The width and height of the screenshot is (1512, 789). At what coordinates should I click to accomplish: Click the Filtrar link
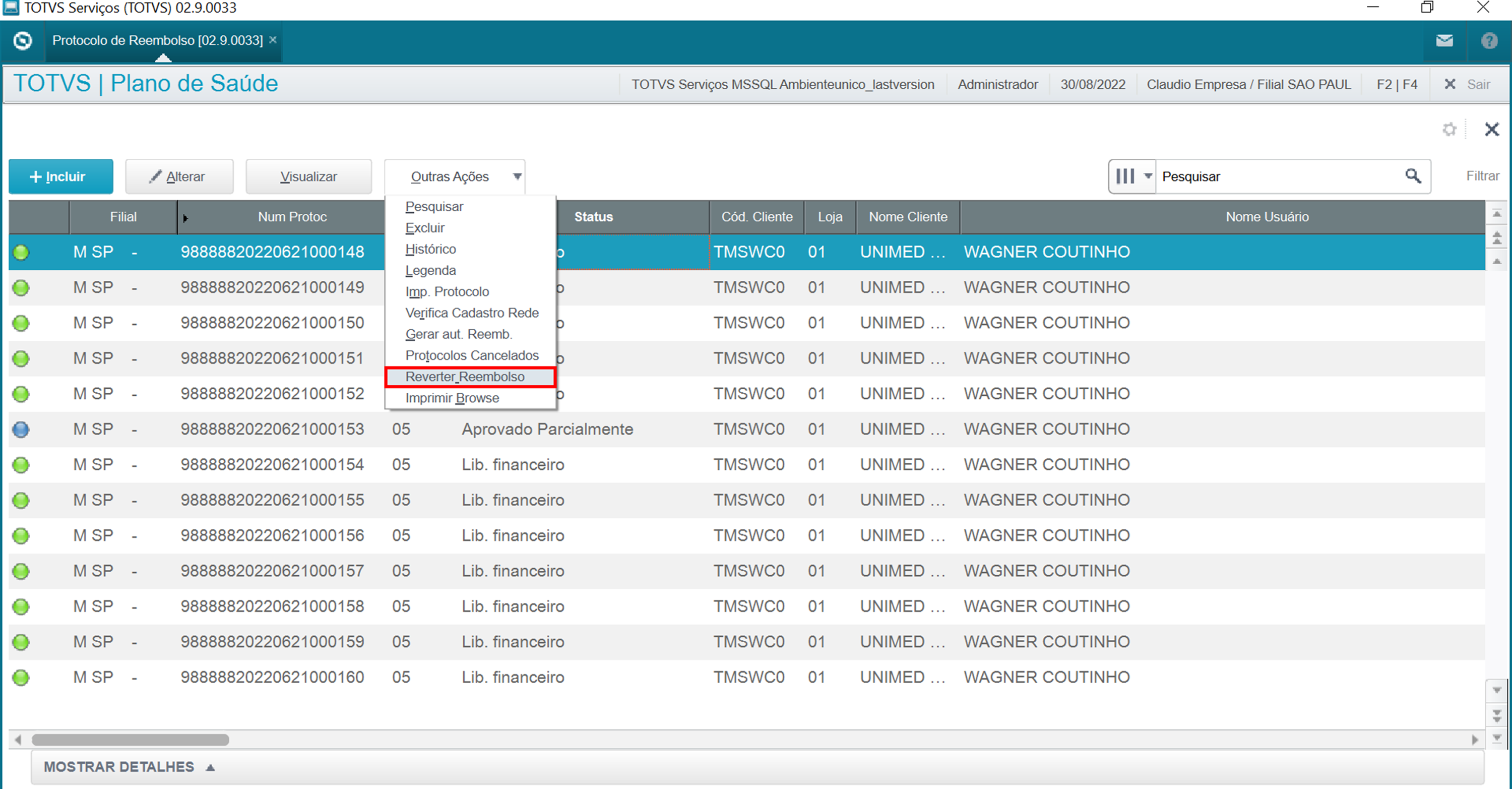pos(1482,176)
